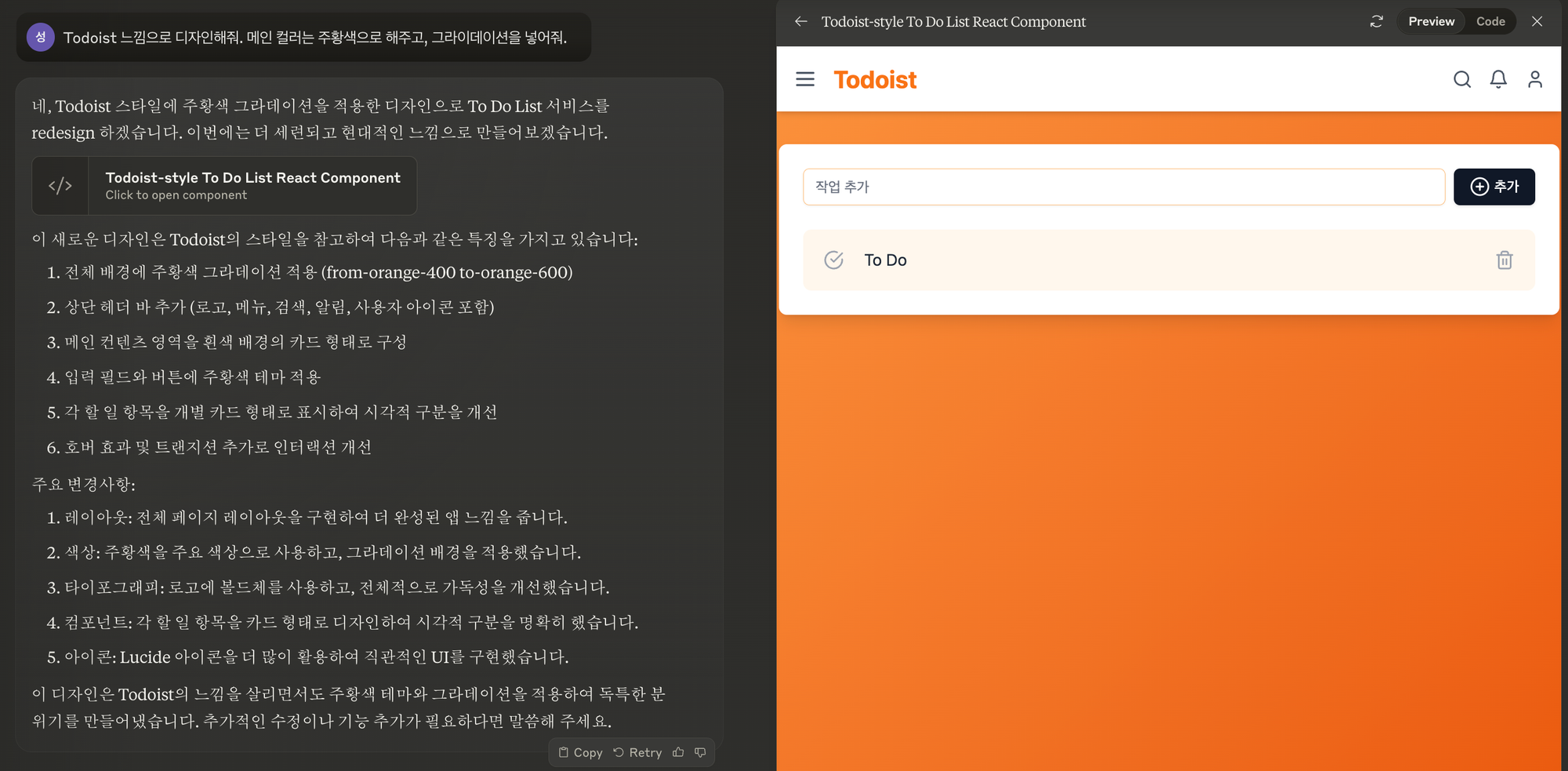The image size is (1568, 771).
Task: Copy the assistant response
Action: [x=580, y=752]
